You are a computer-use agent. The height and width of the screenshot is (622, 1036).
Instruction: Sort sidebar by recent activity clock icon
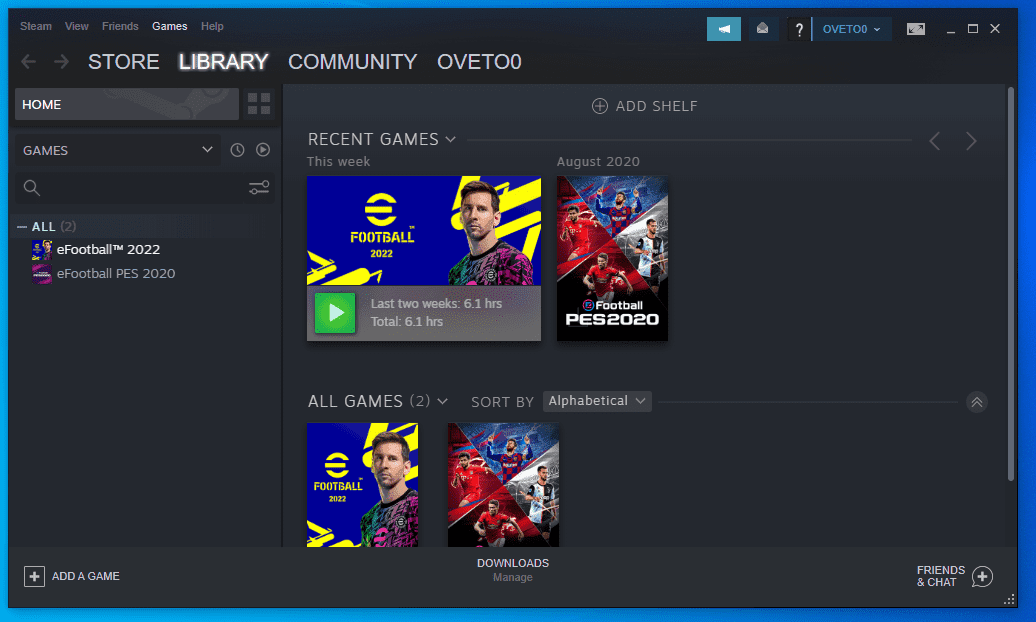(x=237, y=150)
